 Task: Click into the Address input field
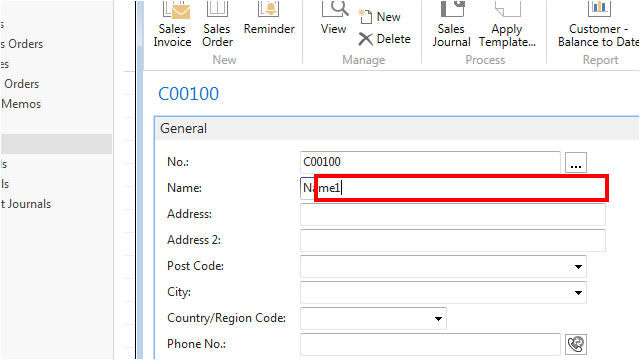coord(453,215)
